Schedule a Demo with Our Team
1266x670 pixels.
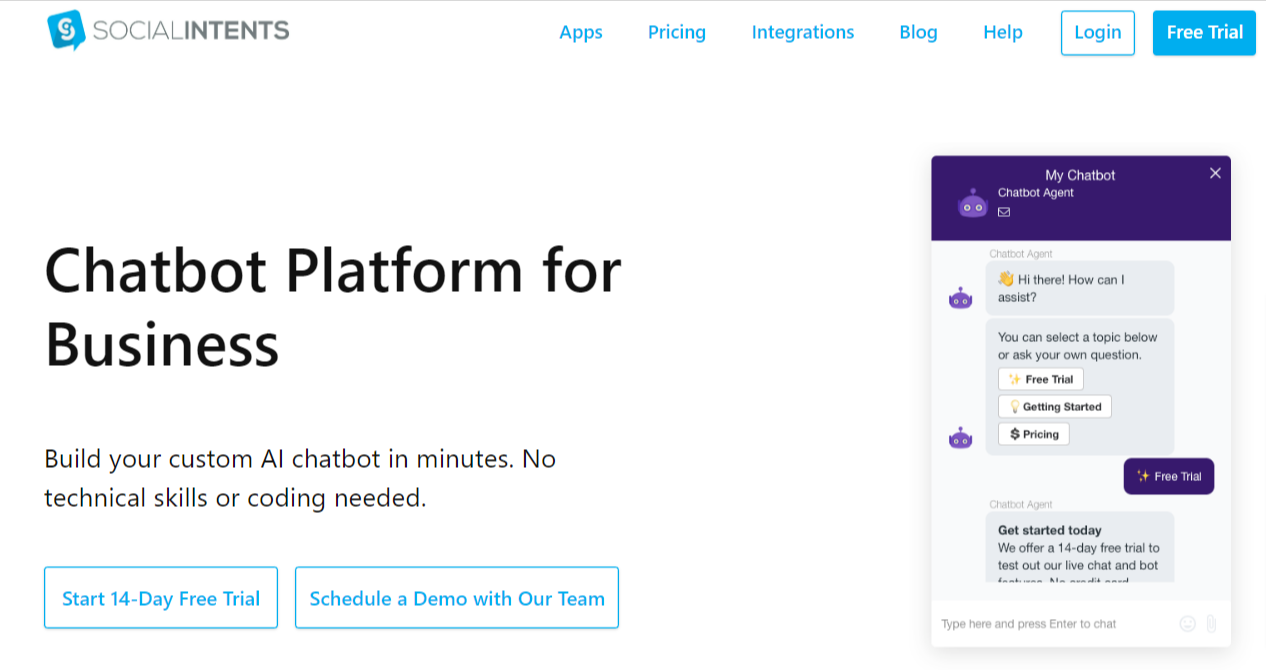click(457, 598)
